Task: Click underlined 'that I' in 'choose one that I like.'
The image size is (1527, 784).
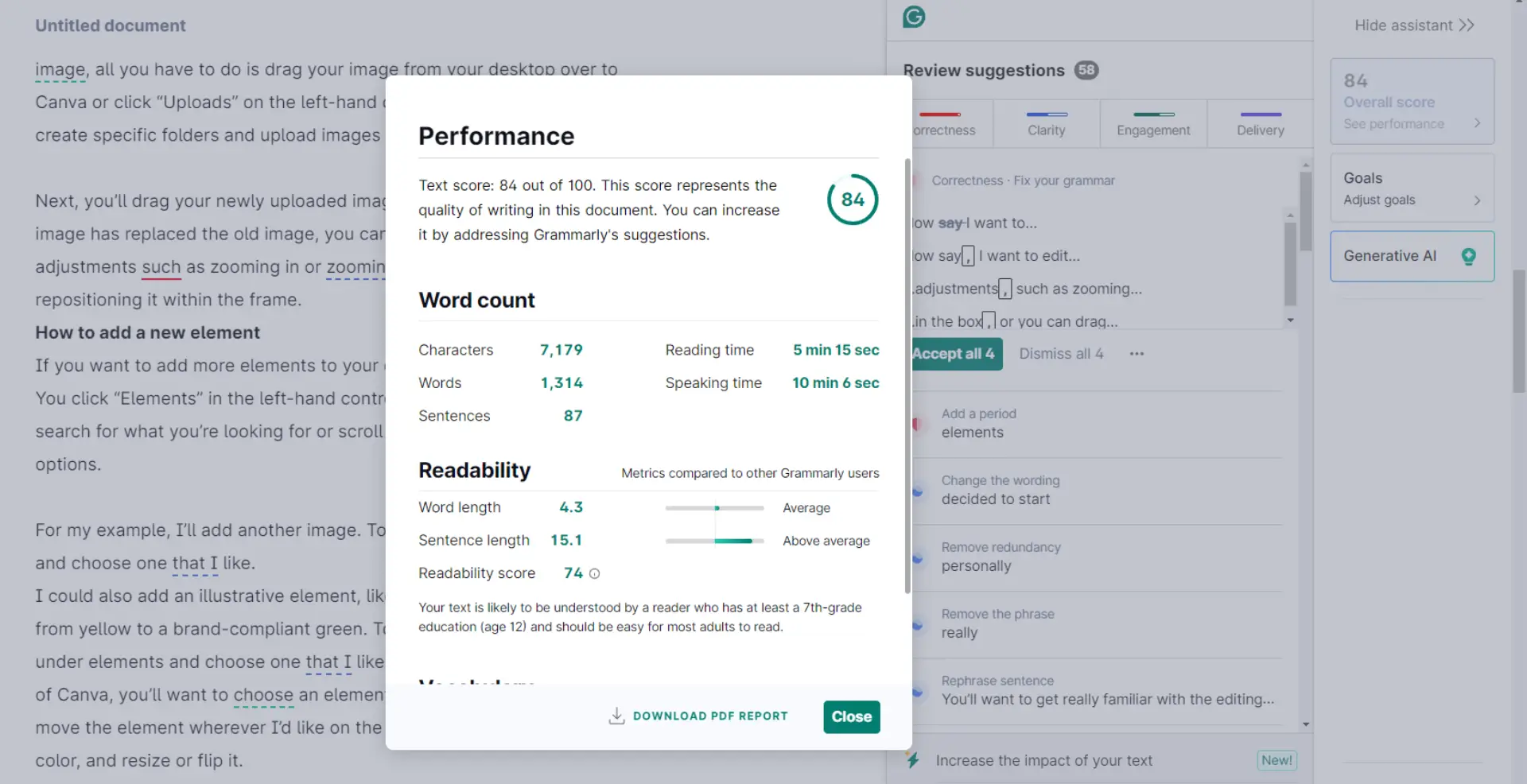Action: [x=195, y=563]
